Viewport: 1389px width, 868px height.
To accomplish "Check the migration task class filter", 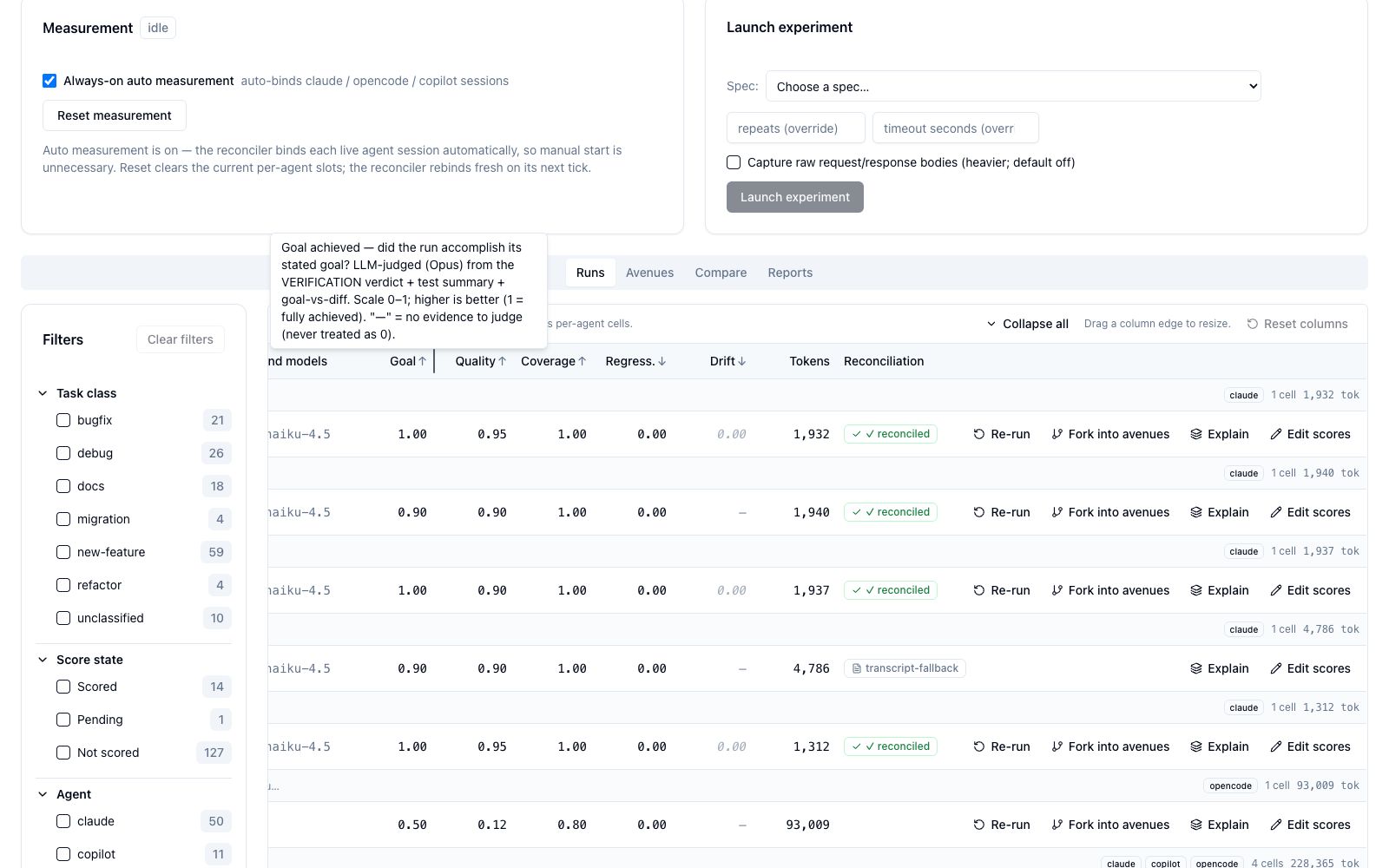I will (x=63, y=519).
